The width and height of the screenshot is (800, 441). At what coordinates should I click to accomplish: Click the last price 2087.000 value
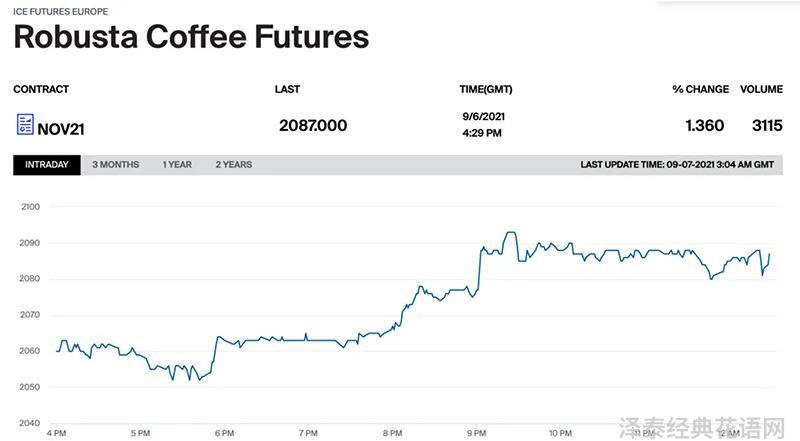coord(313,126)
